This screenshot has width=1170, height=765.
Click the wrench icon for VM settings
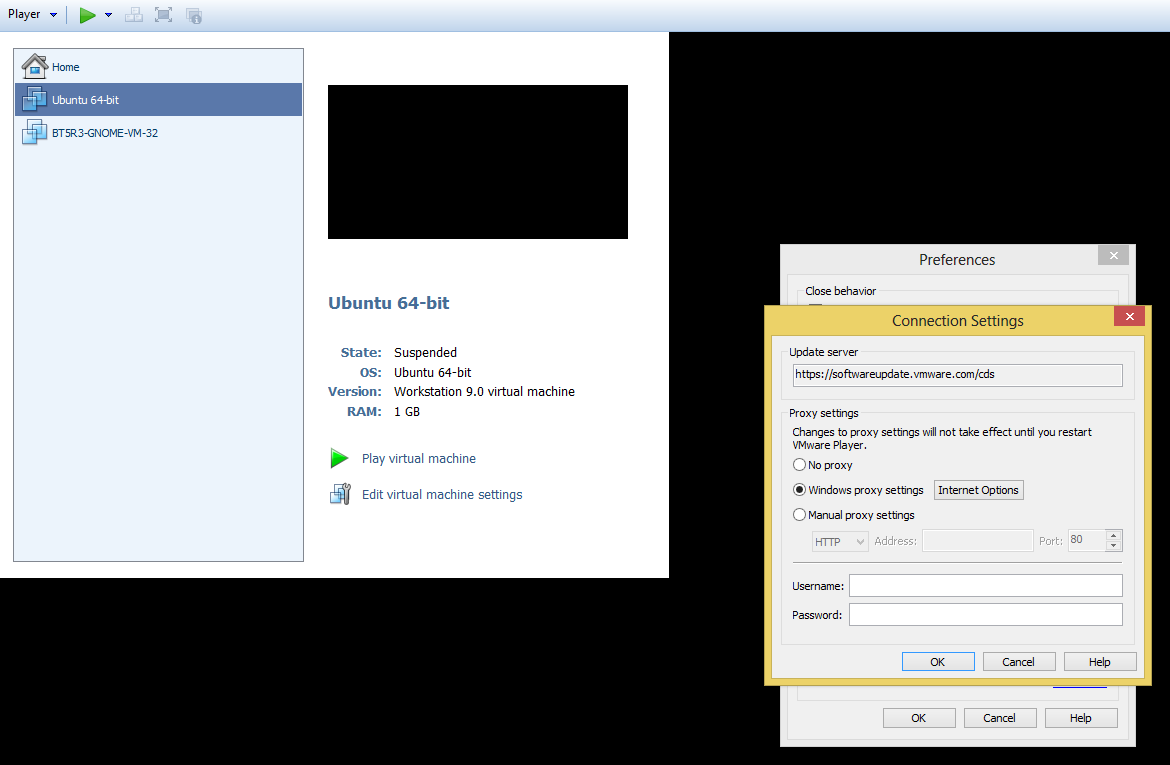pos(340,494)
